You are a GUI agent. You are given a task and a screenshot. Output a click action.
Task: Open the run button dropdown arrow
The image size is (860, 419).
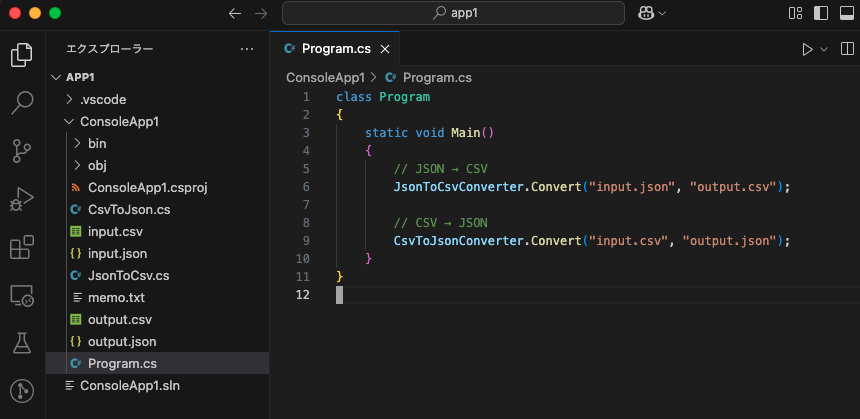825,48
